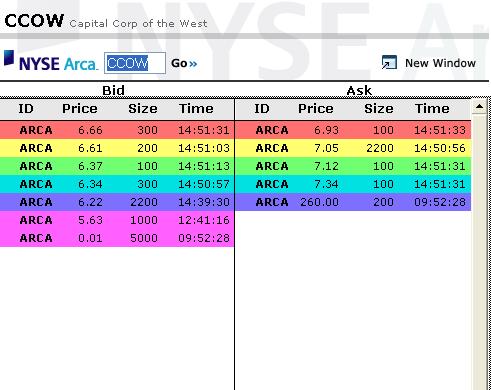Screen dimensions: 491x390
Task: Click the Bid Time column header
Action: pos(196,109)
